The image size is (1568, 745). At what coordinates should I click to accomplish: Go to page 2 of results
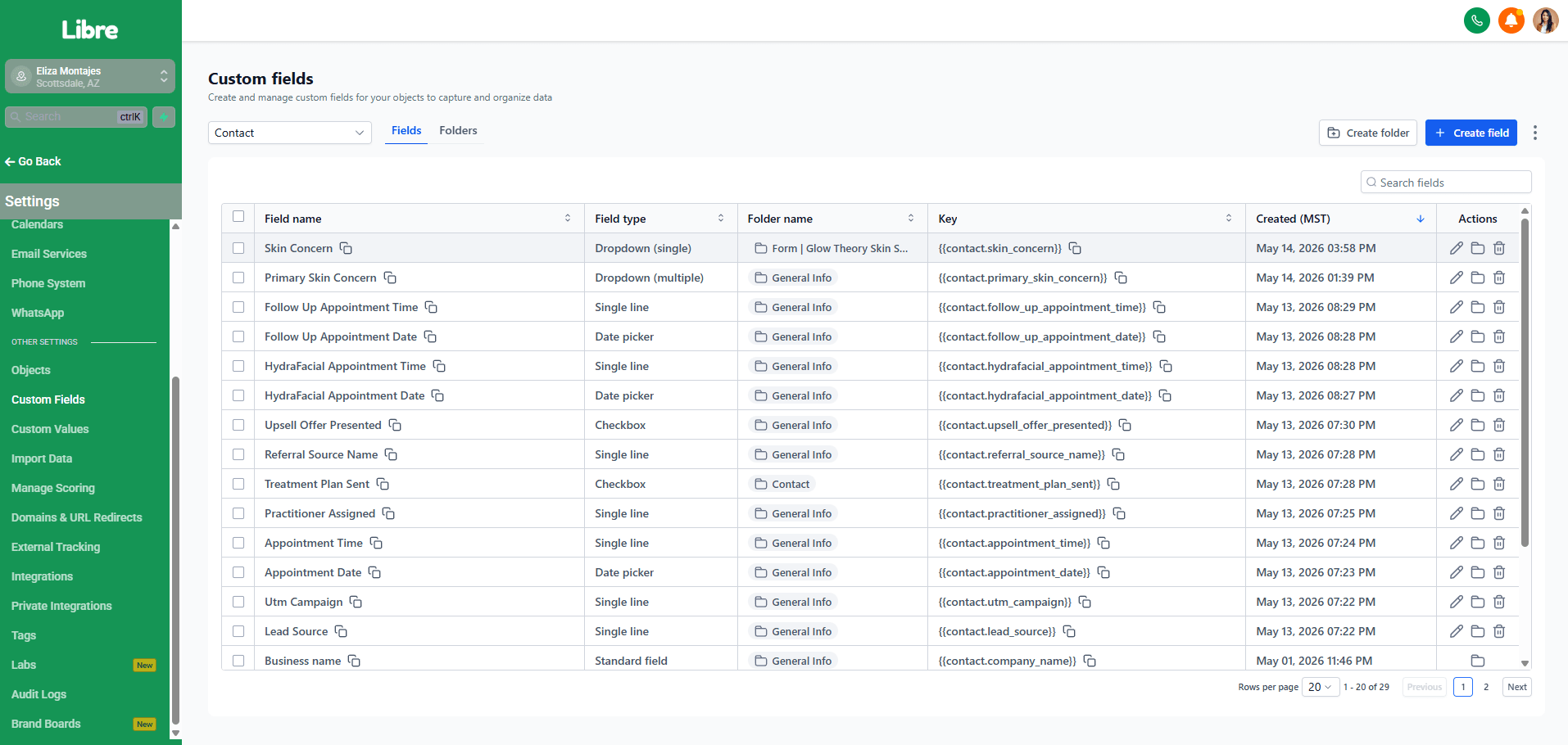[1485, 687]
